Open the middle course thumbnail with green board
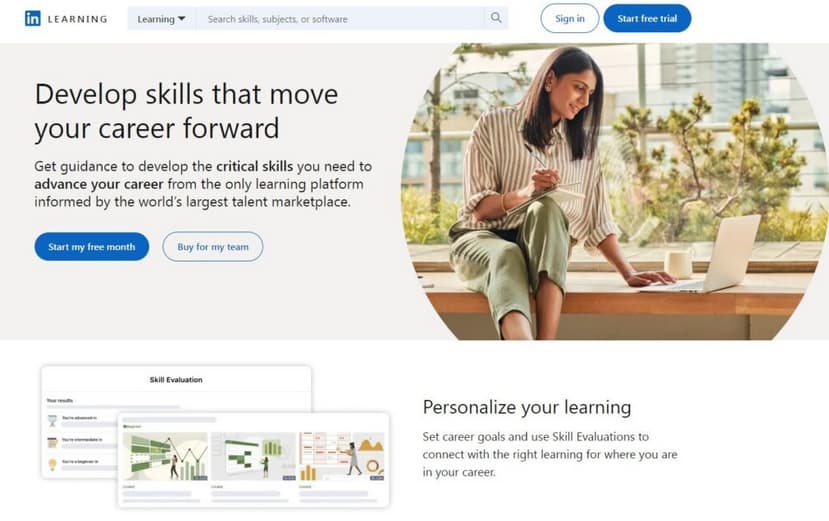Screen dimensions: 829x521 coord(253,456)
